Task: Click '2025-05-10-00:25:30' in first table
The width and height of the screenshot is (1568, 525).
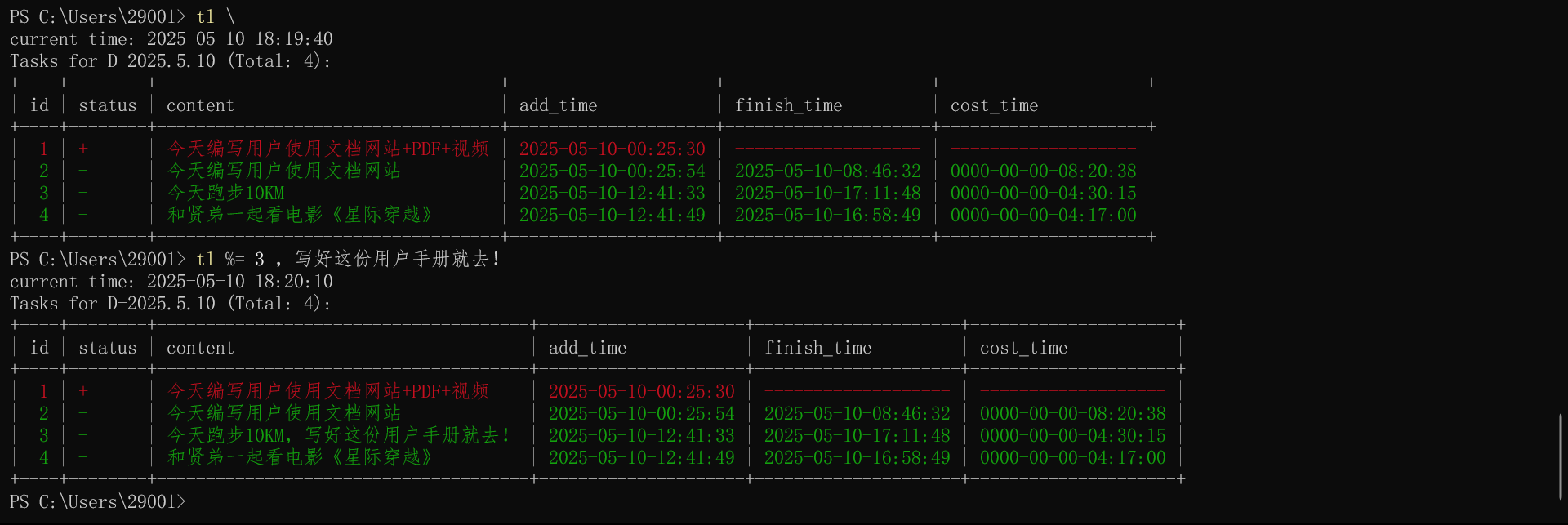Action: point(612,149)
